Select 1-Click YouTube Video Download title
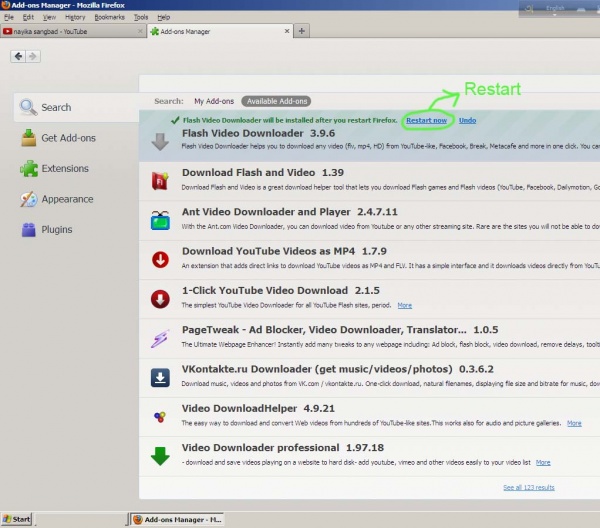600x528 pixels. click(281, 290)
